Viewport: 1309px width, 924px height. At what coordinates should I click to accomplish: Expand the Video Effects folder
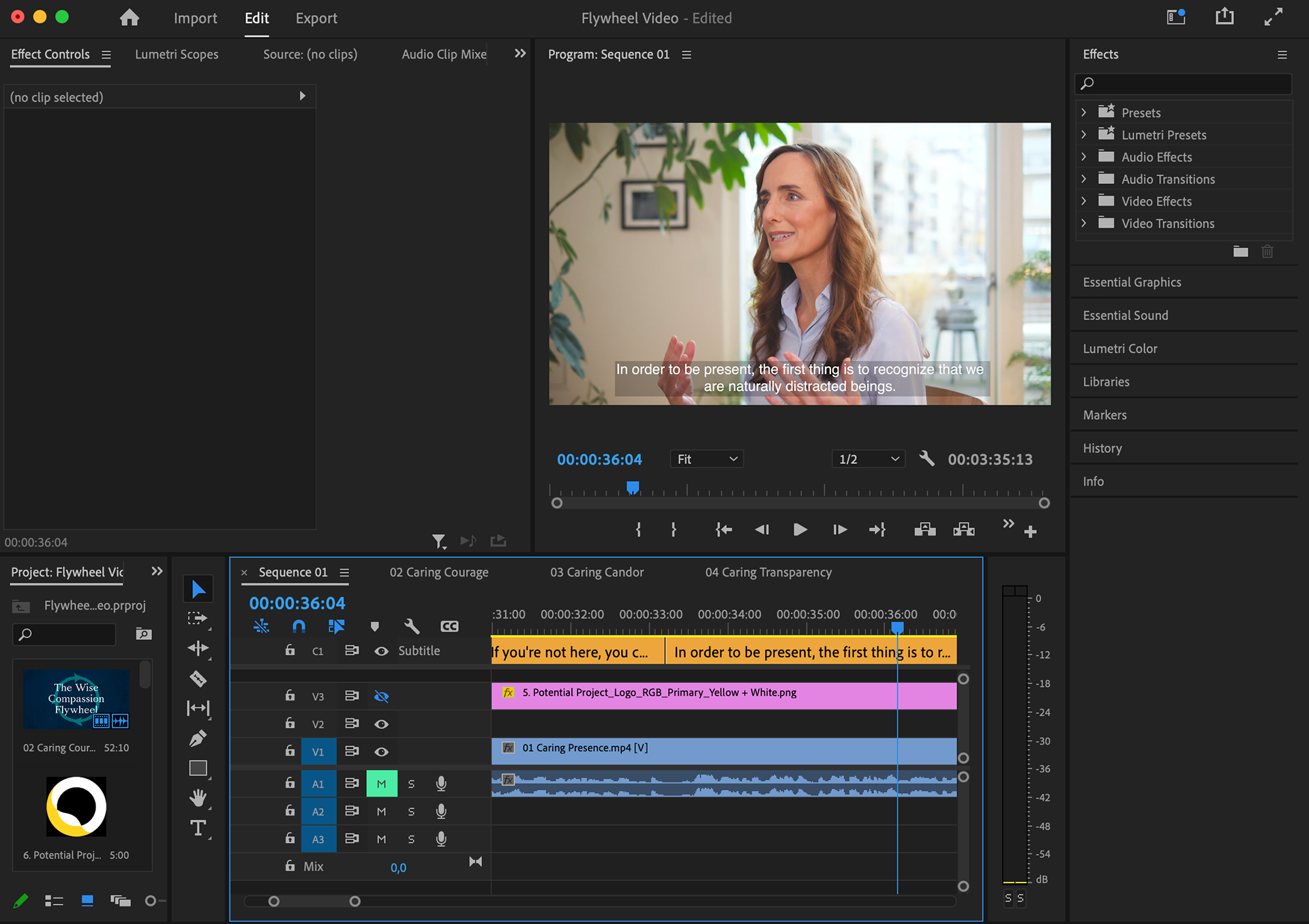[x=1084, y=201]
